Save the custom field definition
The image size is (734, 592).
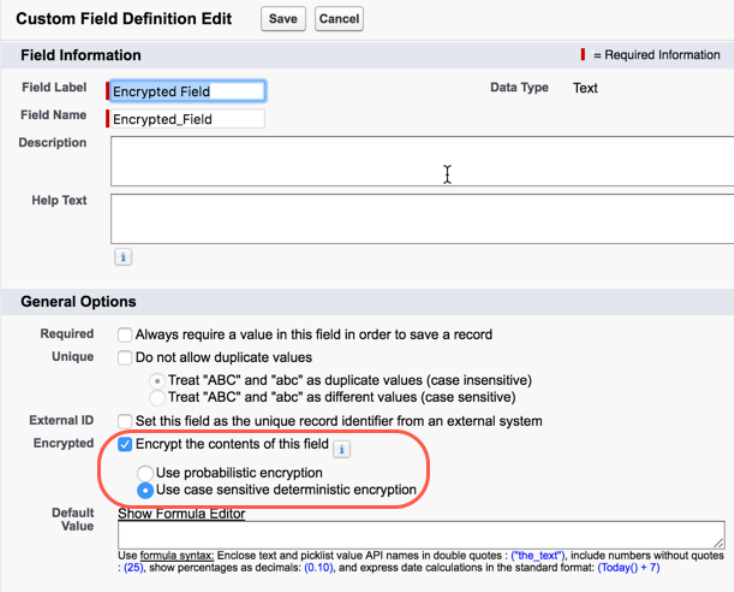coord(283,19)
